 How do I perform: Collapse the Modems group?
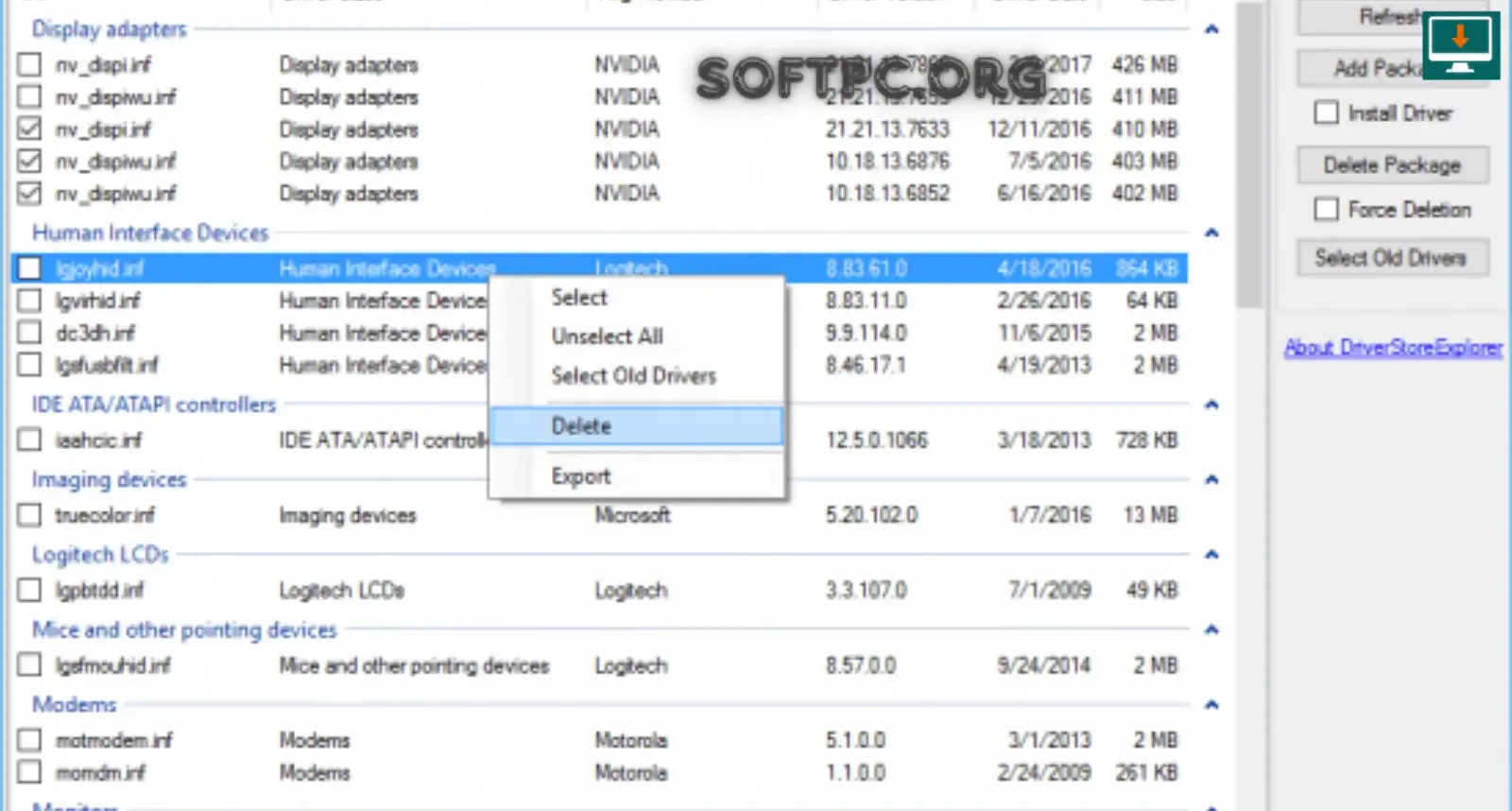[x=1211, y=704]
